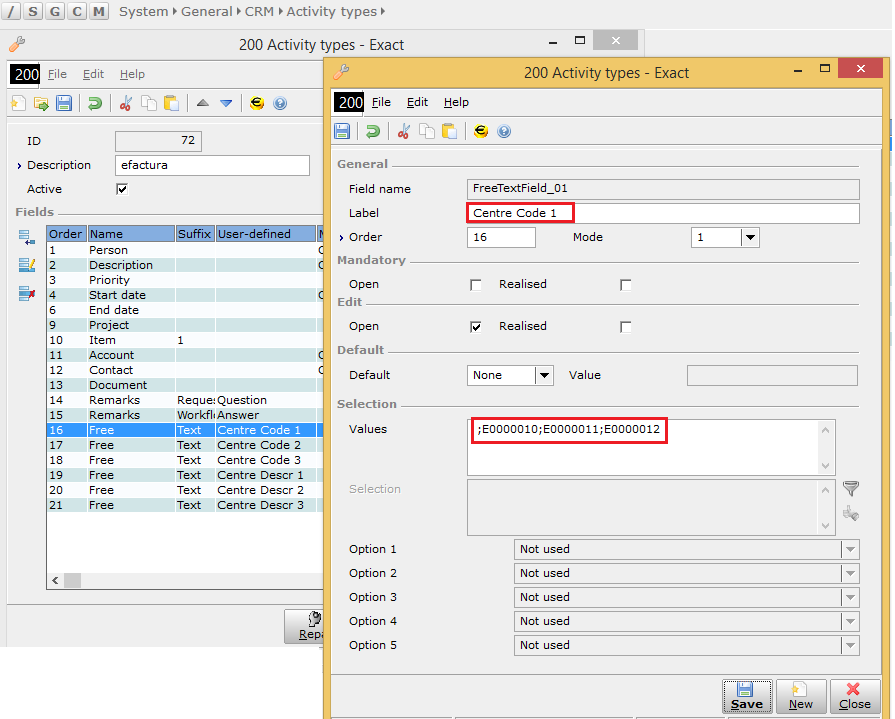Viewport: 895px width, 719px height.
Task: Click the Move up arrow in back window
Action: tap(203, 103)
